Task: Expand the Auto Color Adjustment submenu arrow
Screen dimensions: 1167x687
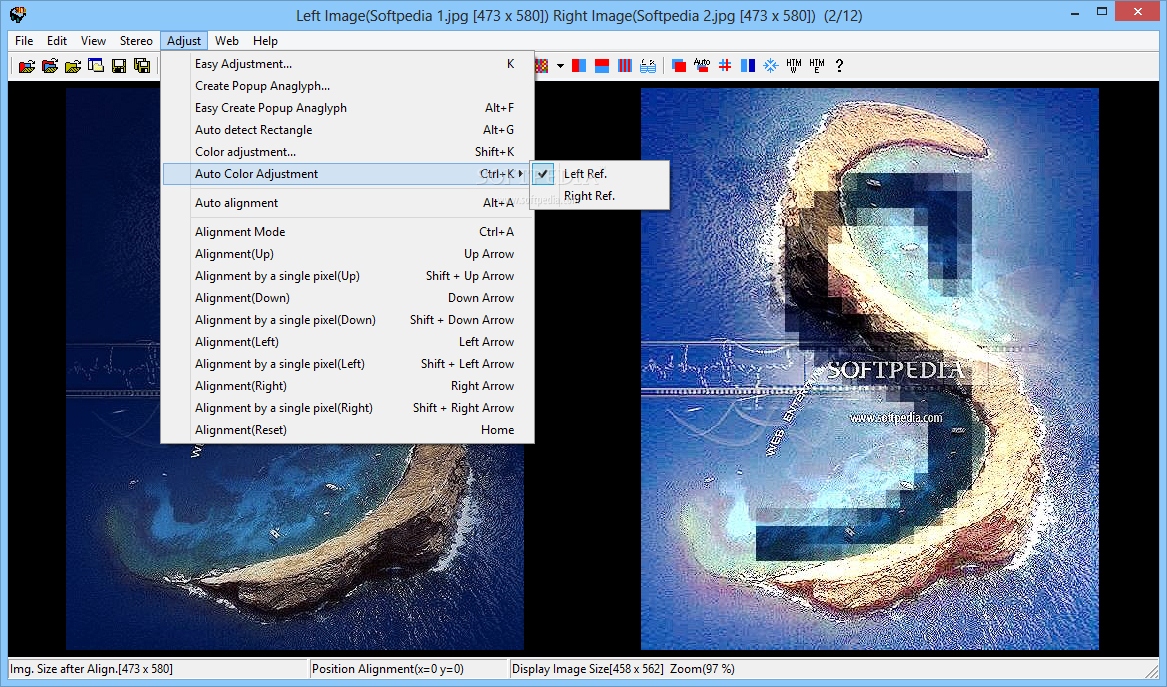Action: coord(521,173)
